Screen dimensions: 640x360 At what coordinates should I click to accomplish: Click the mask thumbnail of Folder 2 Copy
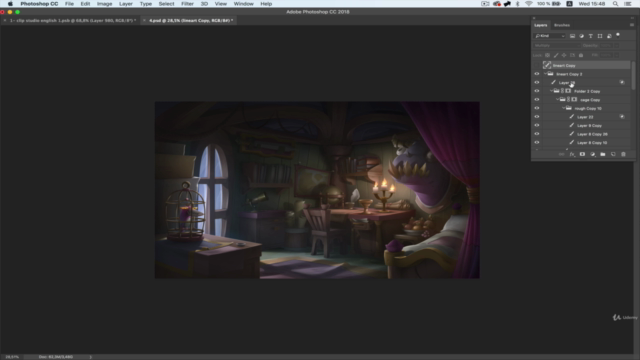click(568, 91)
